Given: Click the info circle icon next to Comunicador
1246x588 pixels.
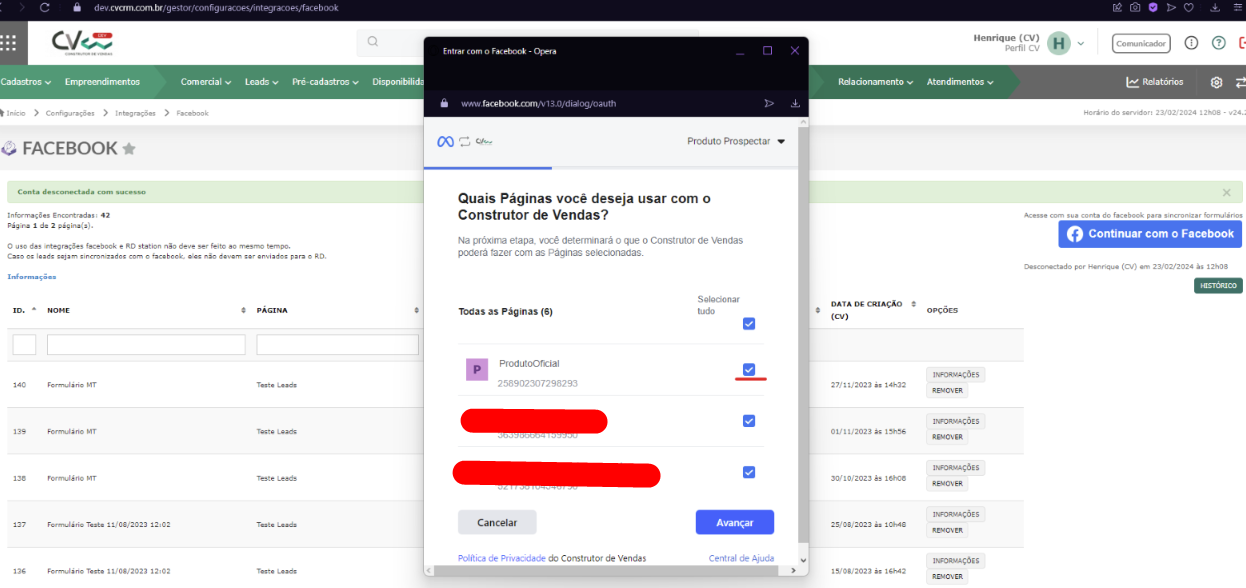Looking at the screenshot, I should pos(1191,43).
